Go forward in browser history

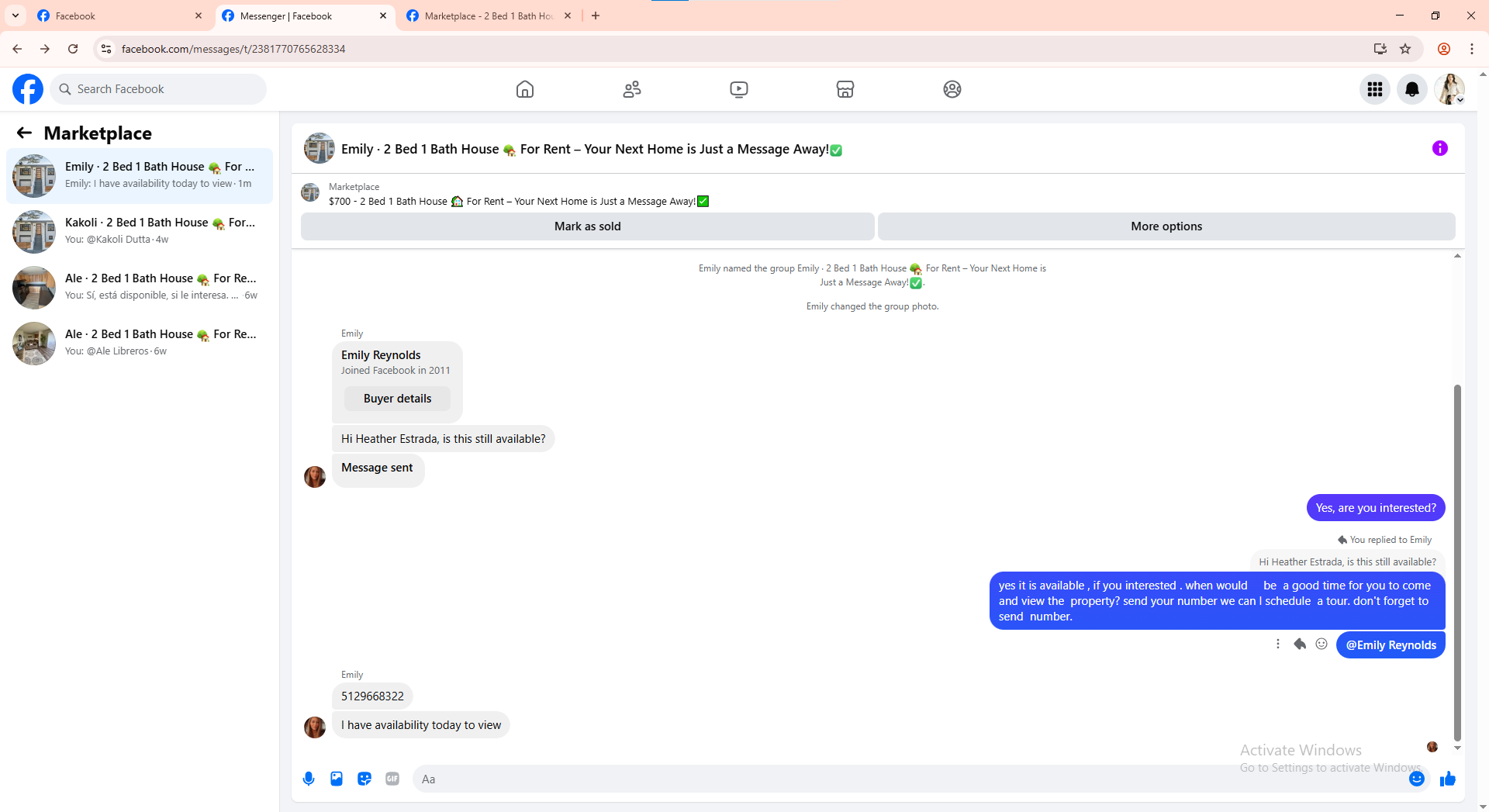tap(45, 49)
